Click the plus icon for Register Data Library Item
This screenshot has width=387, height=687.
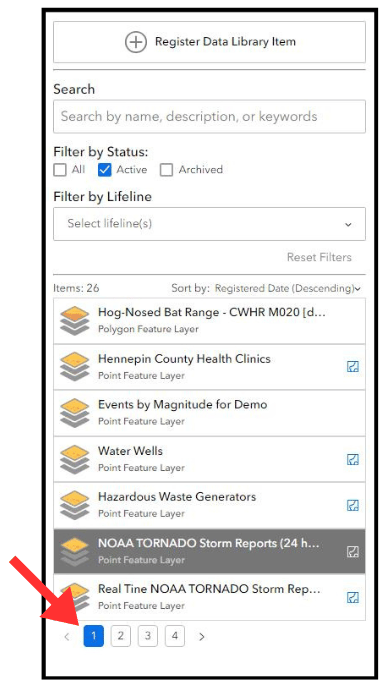coord(135,42)
